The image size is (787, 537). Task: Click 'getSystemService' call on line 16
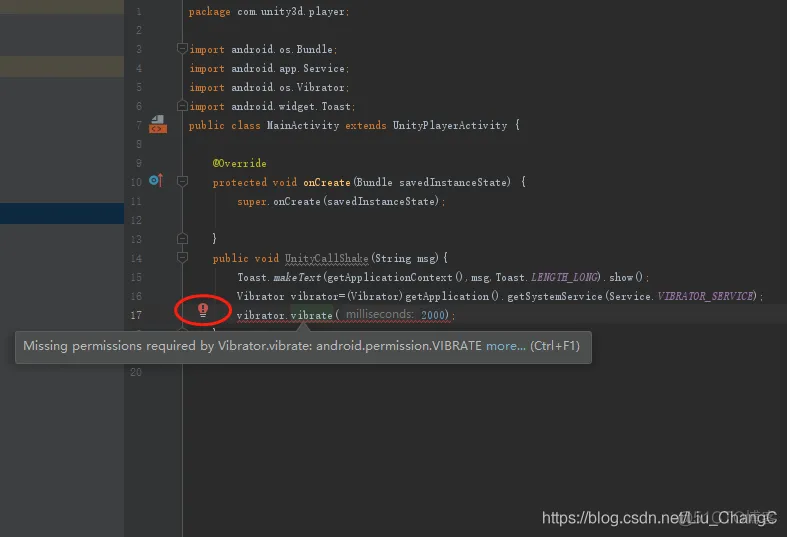[x=555, y=297]
